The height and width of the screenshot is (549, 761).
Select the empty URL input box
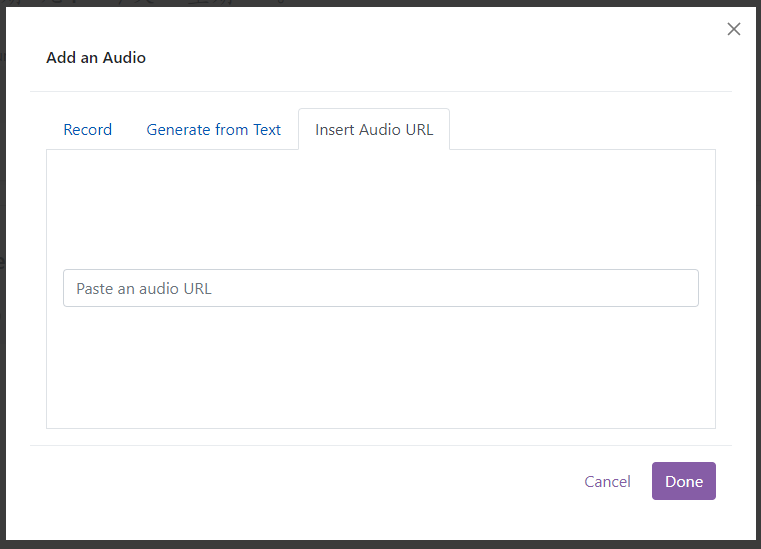click(x=380, y=288)
